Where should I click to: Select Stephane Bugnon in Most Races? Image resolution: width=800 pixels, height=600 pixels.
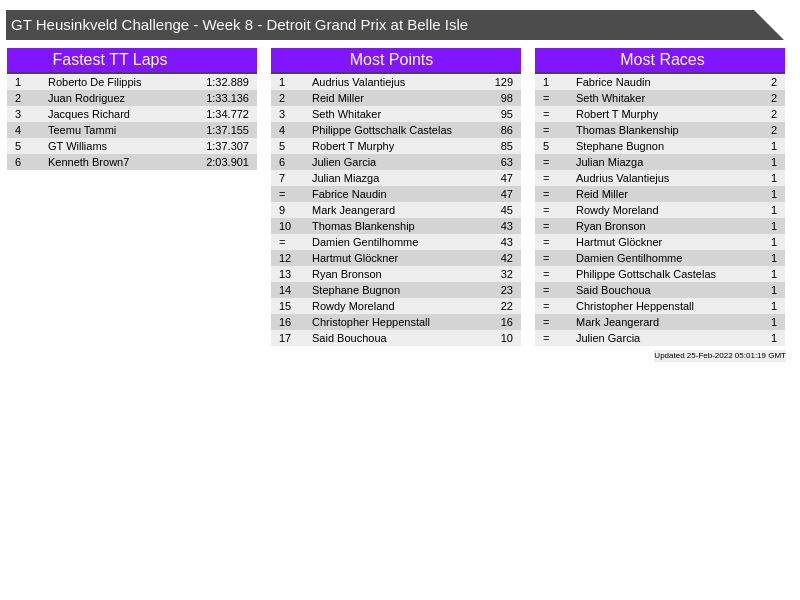coord(619,146)
